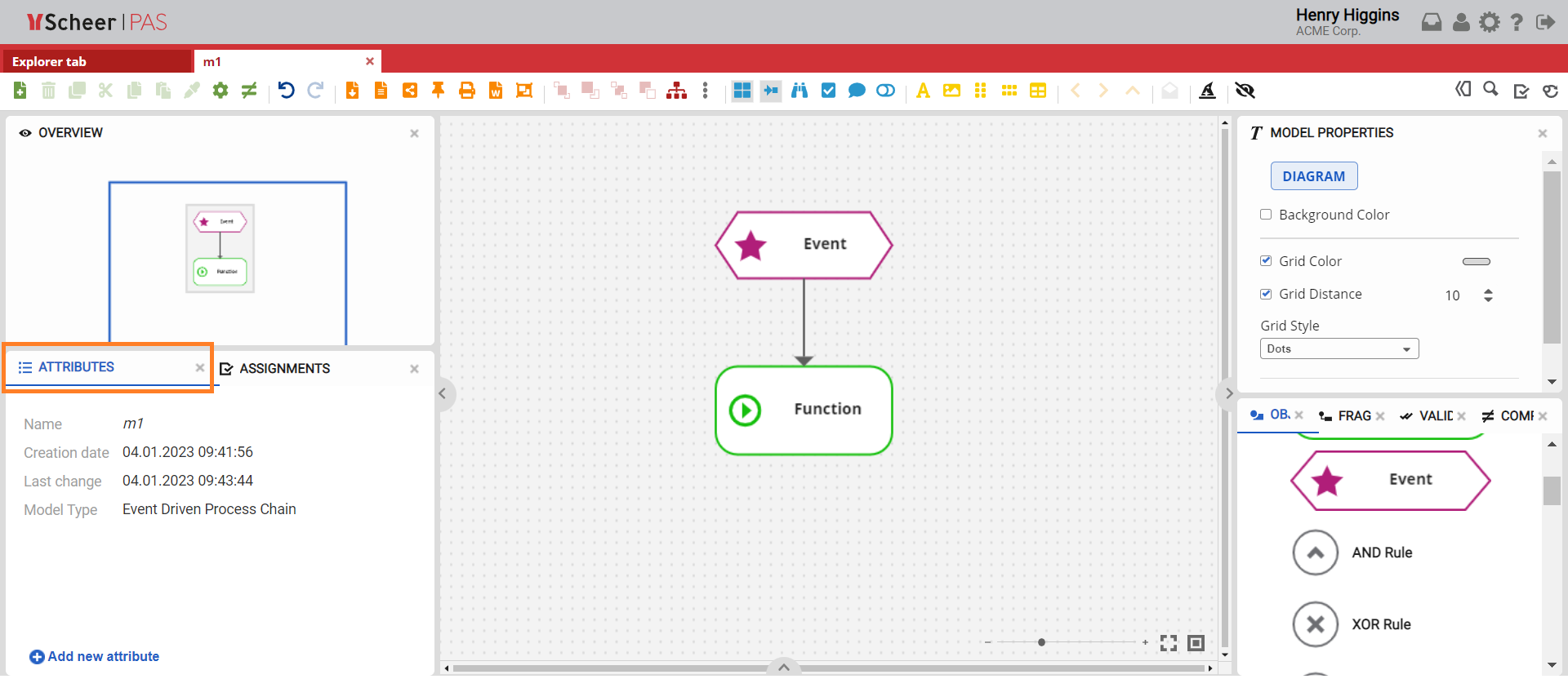Click the orange share icon
This screenshot has width=1568, height=679.
coord(410,91)
